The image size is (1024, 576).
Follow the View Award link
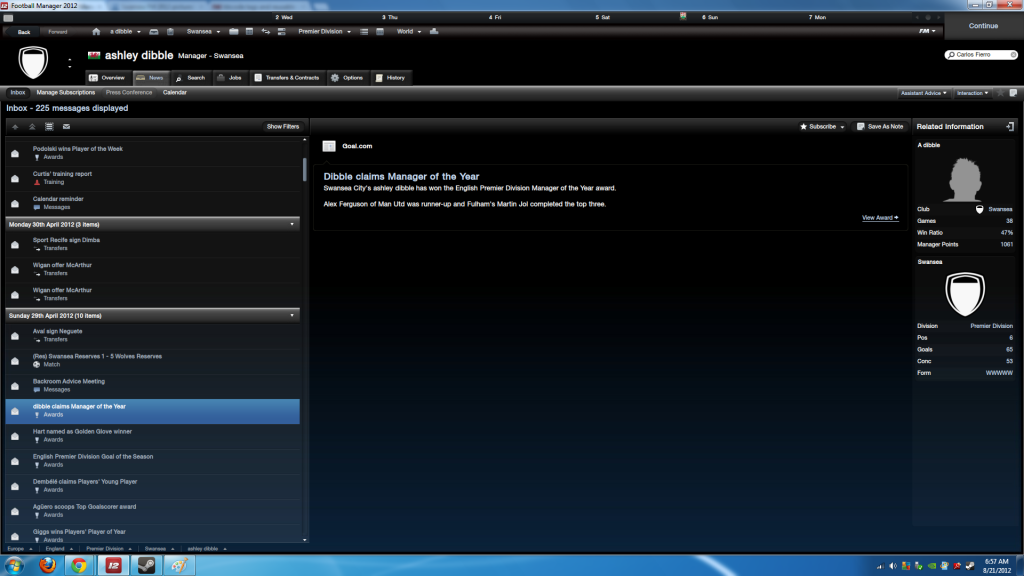click(880, 218)
